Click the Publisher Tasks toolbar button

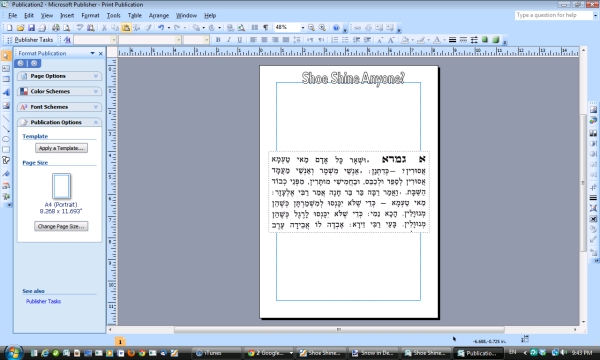click(31, 40)
